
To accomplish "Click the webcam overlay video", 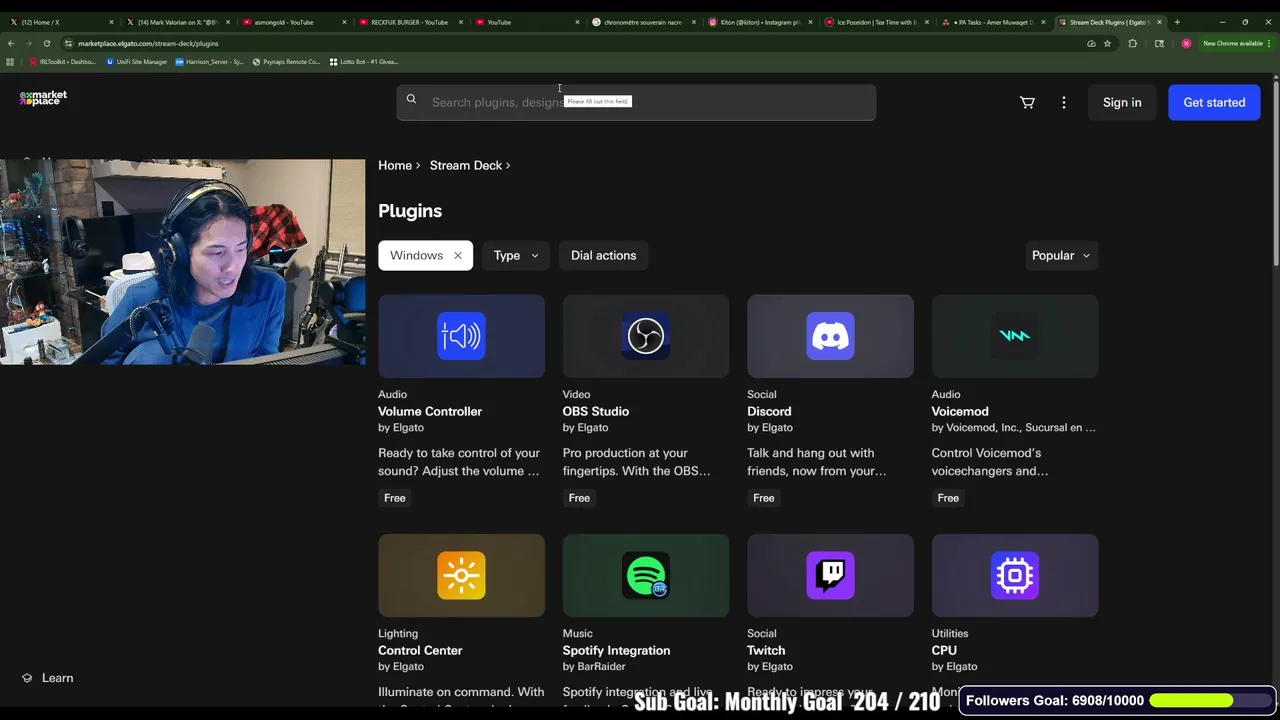I will [183, 262].
